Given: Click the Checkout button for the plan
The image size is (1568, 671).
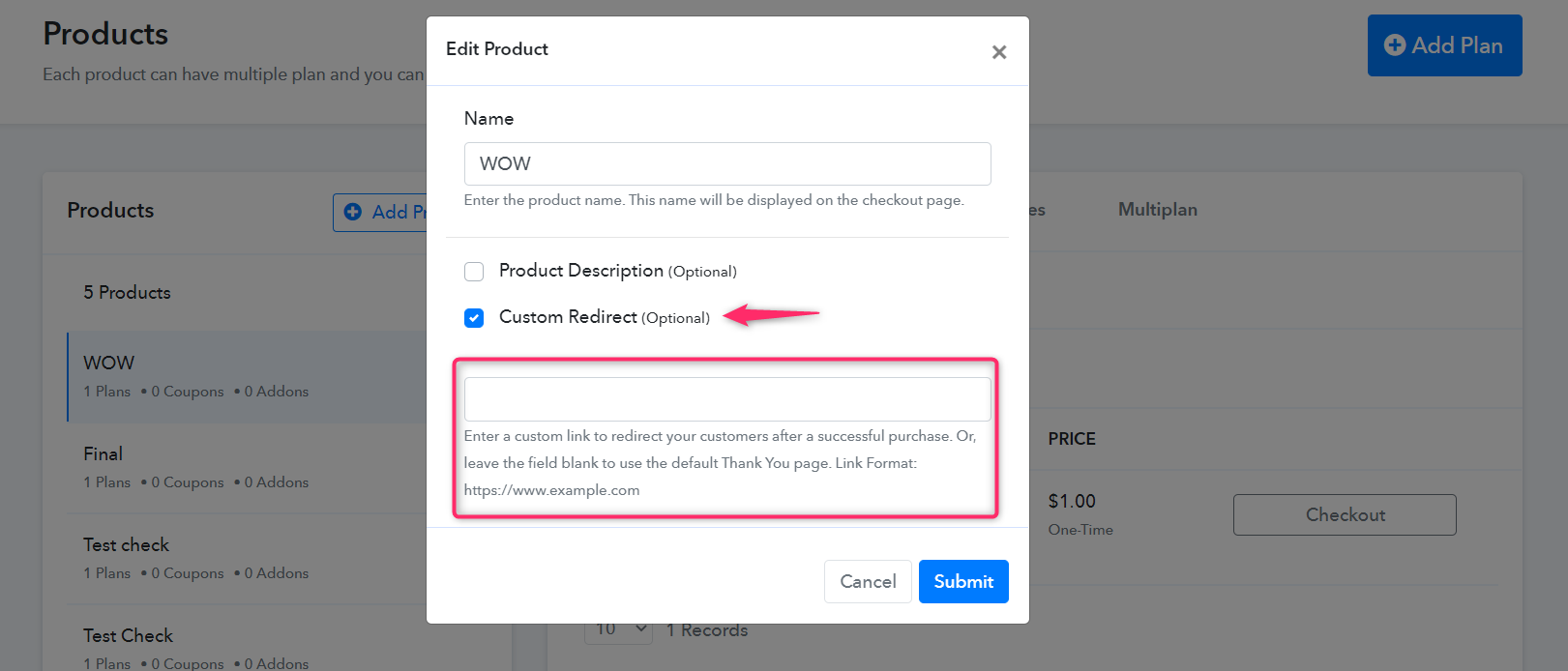Looking at the screenshot, I should pos(1345,514).
